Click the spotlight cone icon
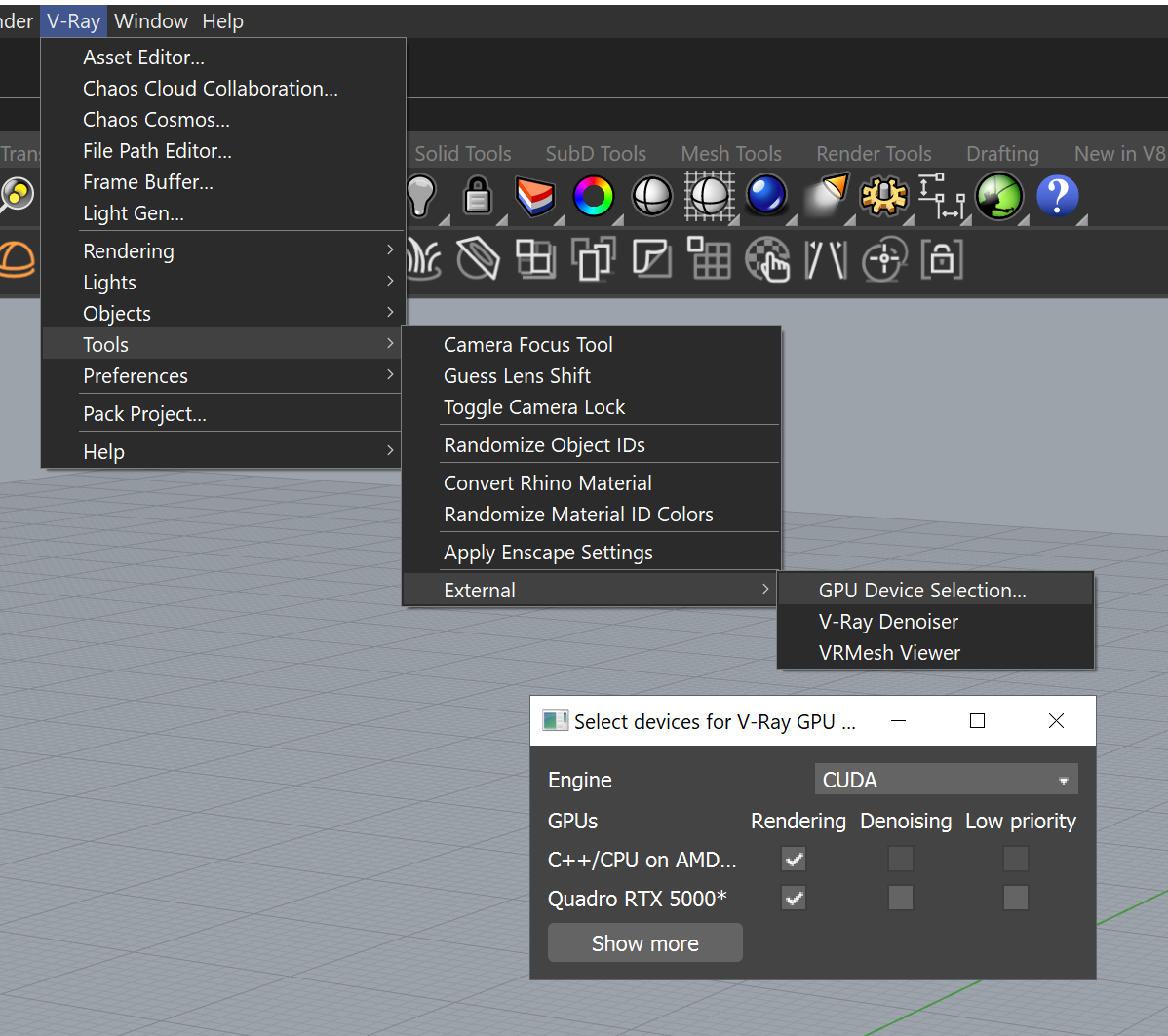1168x1036 pixels. pos(827,195)
